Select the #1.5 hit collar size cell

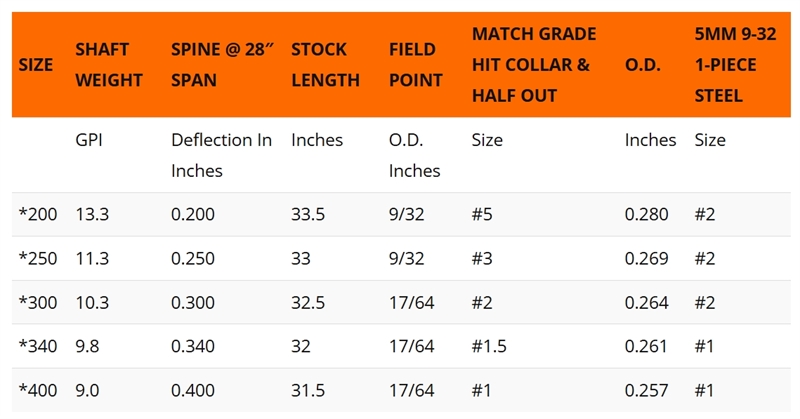(489, 346)
